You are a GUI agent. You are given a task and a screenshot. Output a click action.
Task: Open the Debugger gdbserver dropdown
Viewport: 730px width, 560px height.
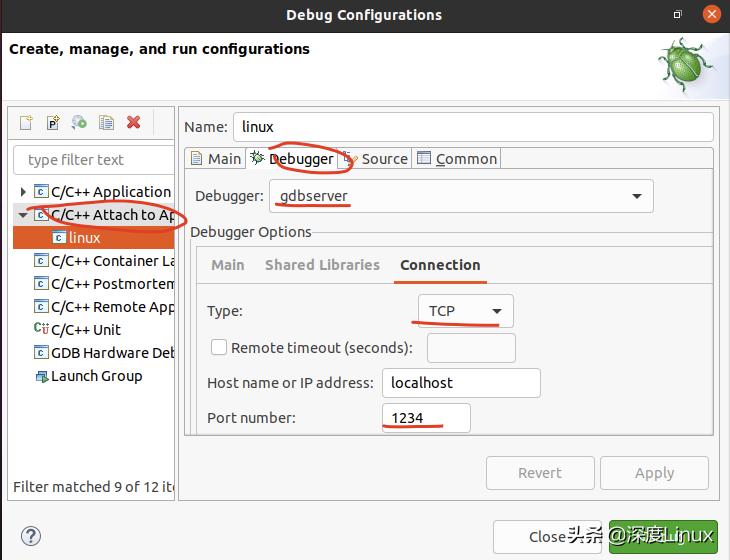[x=636, y=196]
